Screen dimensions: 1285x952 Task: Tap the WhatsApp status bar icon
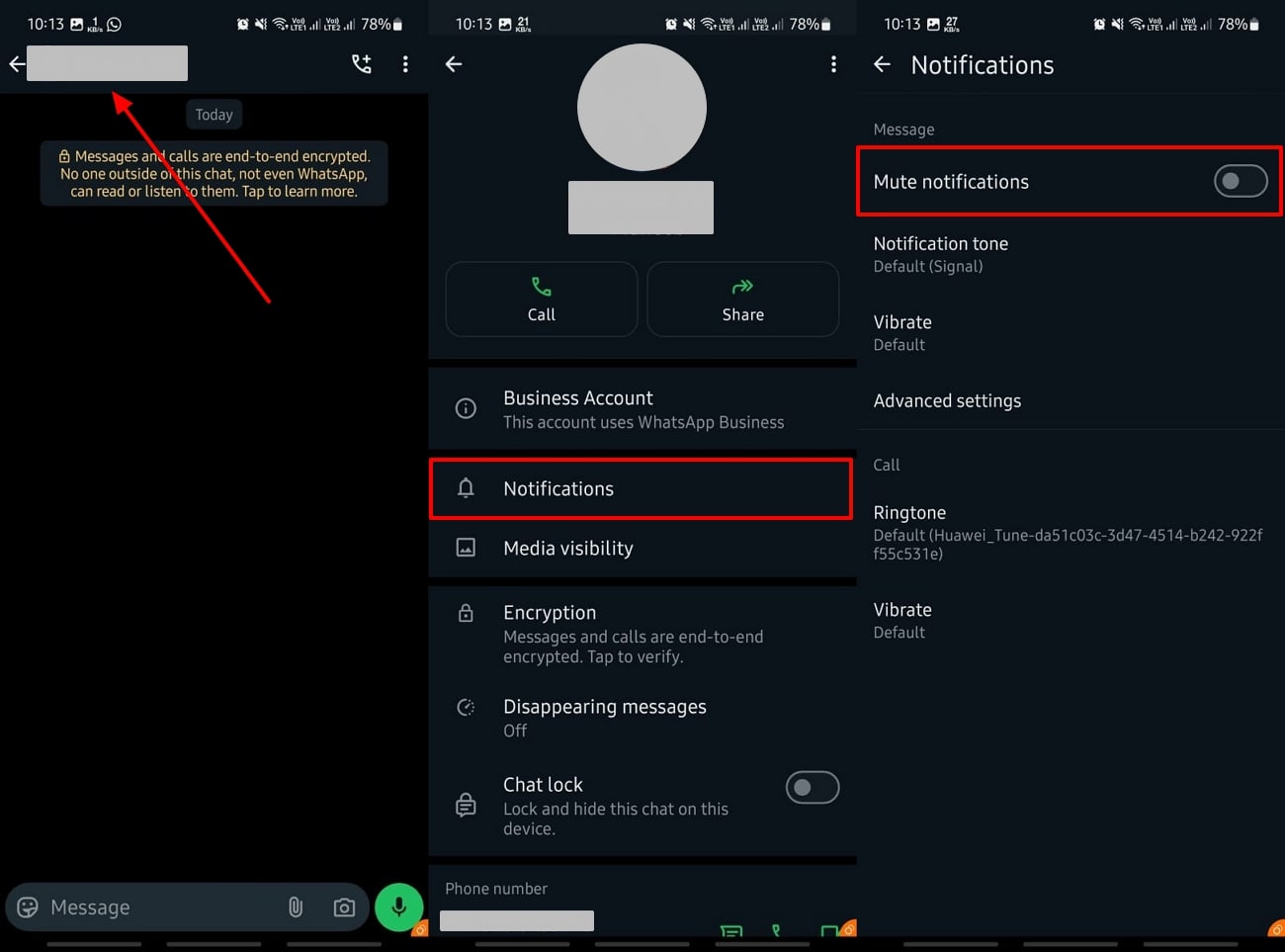pyautogui.click(x=114, y=24)
